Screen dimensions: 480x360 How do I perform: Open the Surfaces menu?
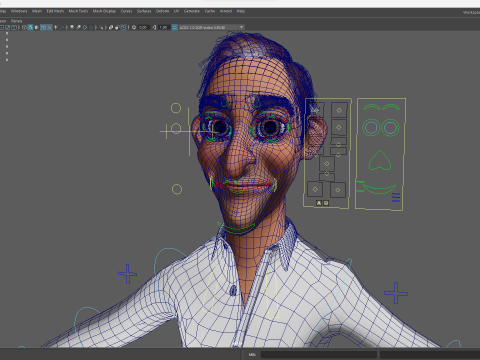click(x=144, y=11)
